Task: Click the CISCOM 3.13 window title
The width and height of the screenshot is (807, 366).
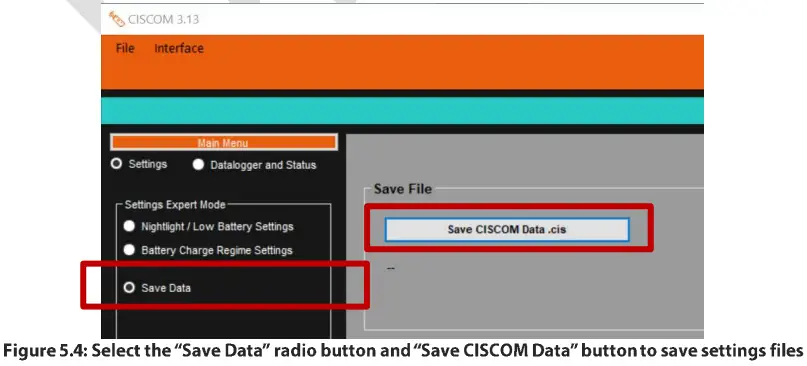Action: 164,20
